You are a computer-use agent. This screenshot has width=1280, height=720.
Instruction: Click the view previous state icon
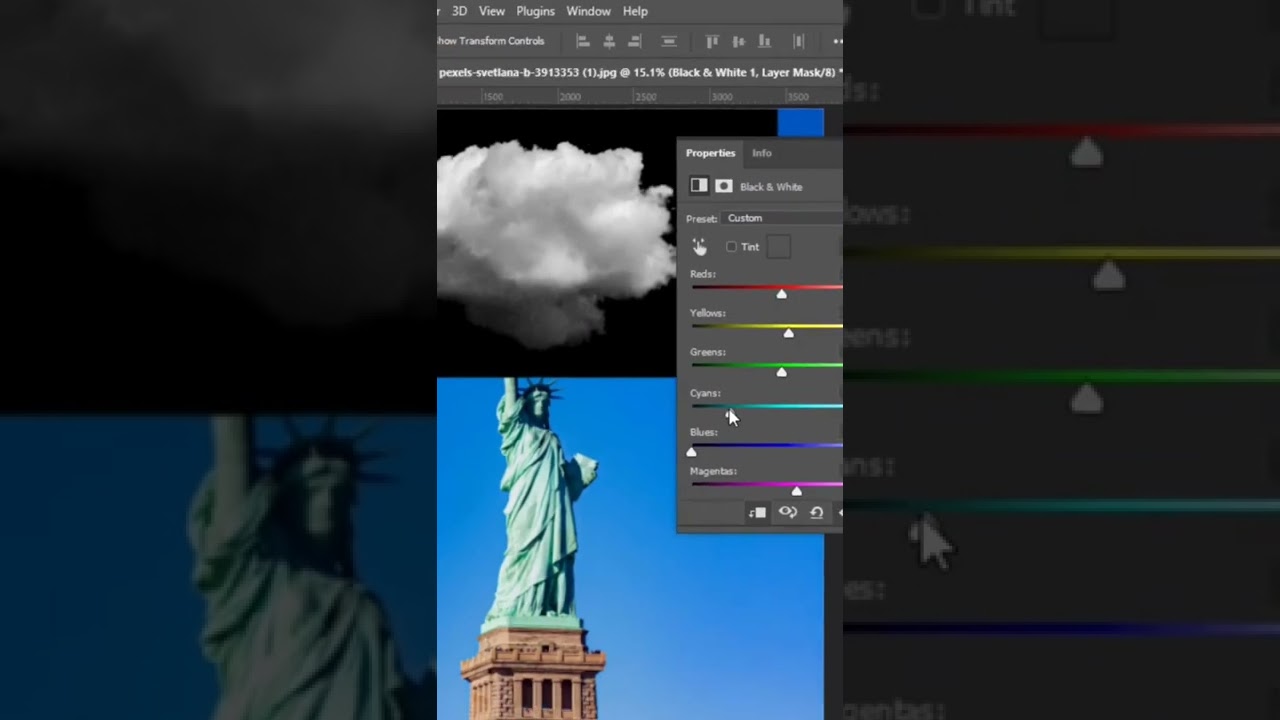tap(788, 513)
